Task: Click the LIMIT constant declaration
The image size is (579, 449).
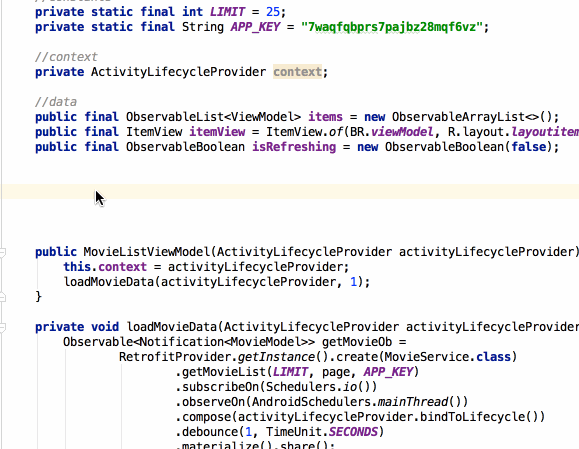Action: pos(227,12)
